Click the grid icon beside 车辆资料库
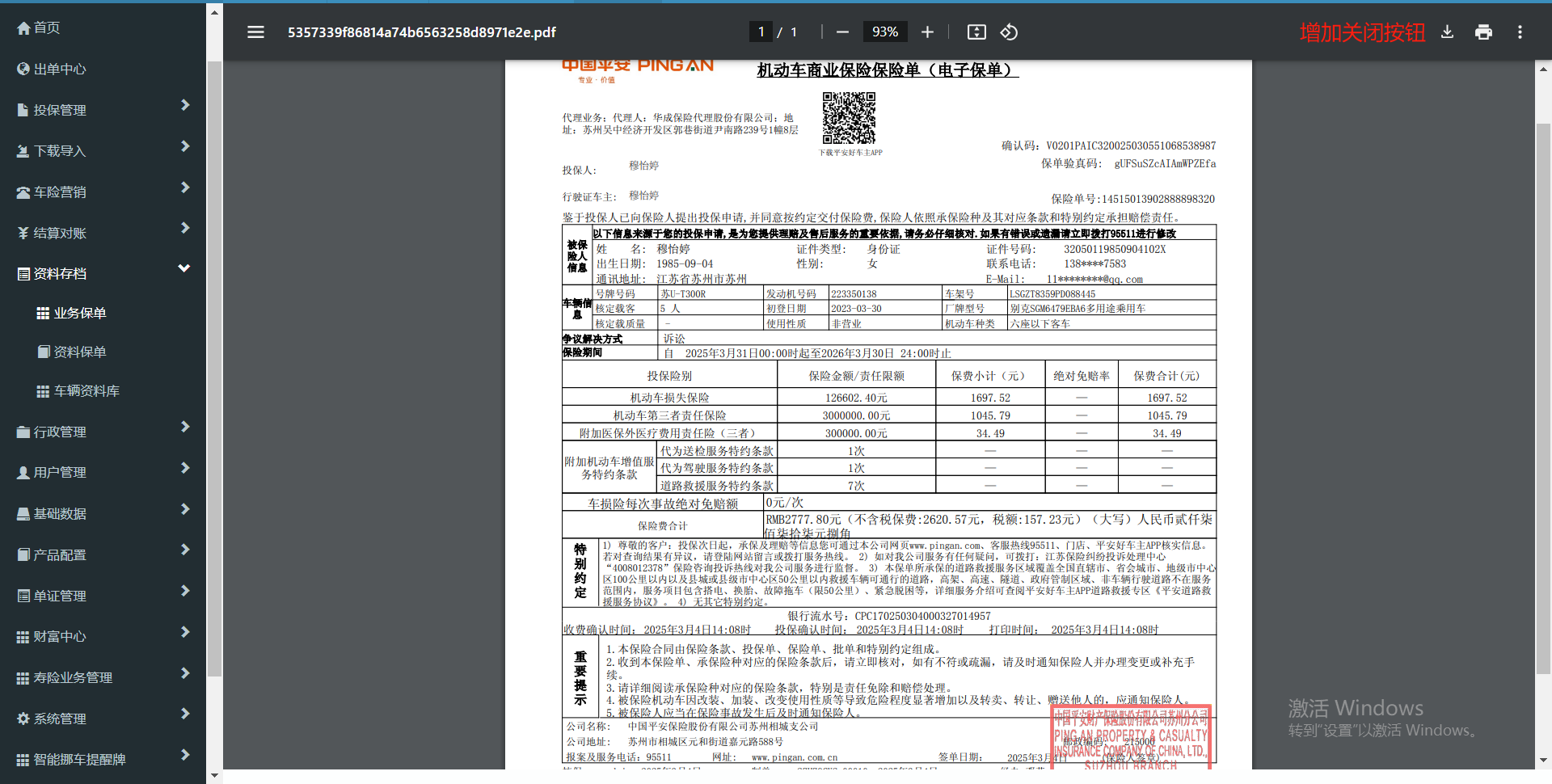 click(44, 391)
